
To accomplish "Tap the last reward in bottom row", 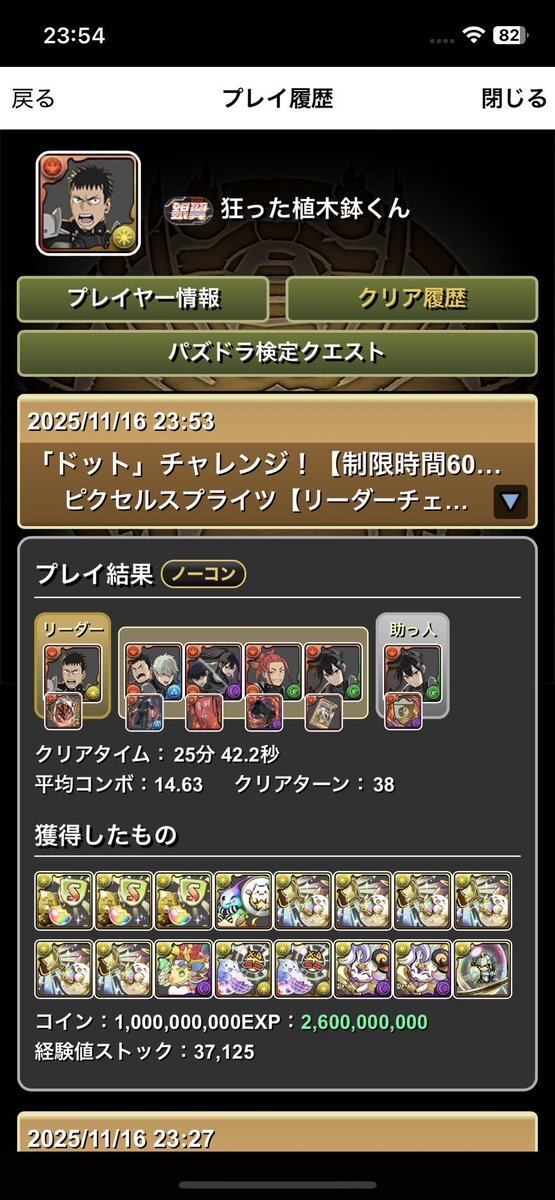I will point(483,969).
